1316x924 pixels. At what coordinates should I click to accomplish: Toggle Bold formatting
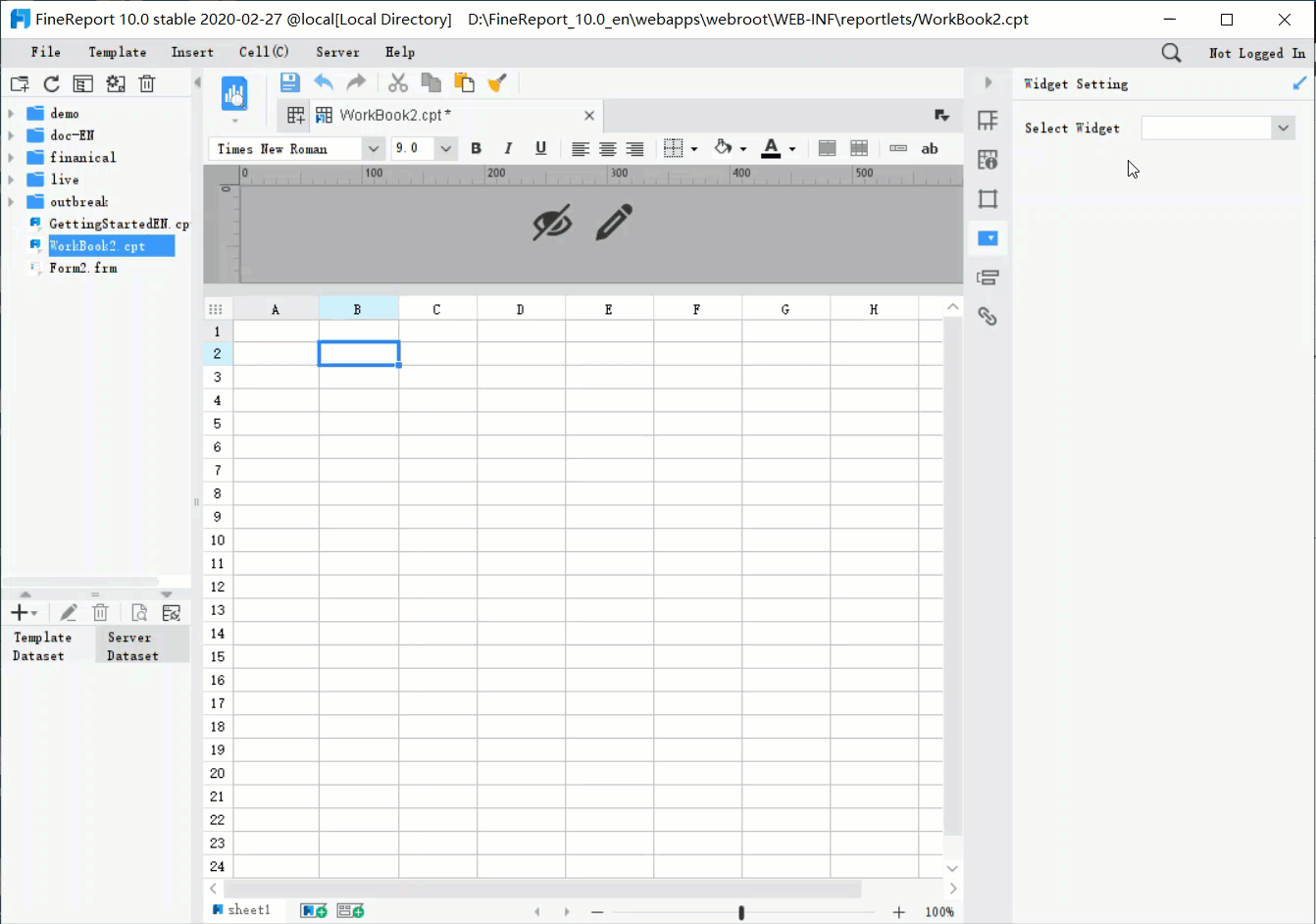point(477,148)
